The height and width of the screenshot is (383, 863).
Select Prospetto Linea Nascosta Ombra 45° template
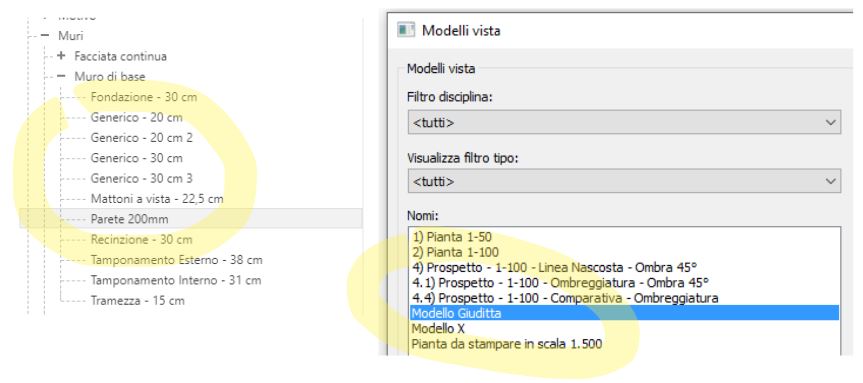[x=554, y=267]
